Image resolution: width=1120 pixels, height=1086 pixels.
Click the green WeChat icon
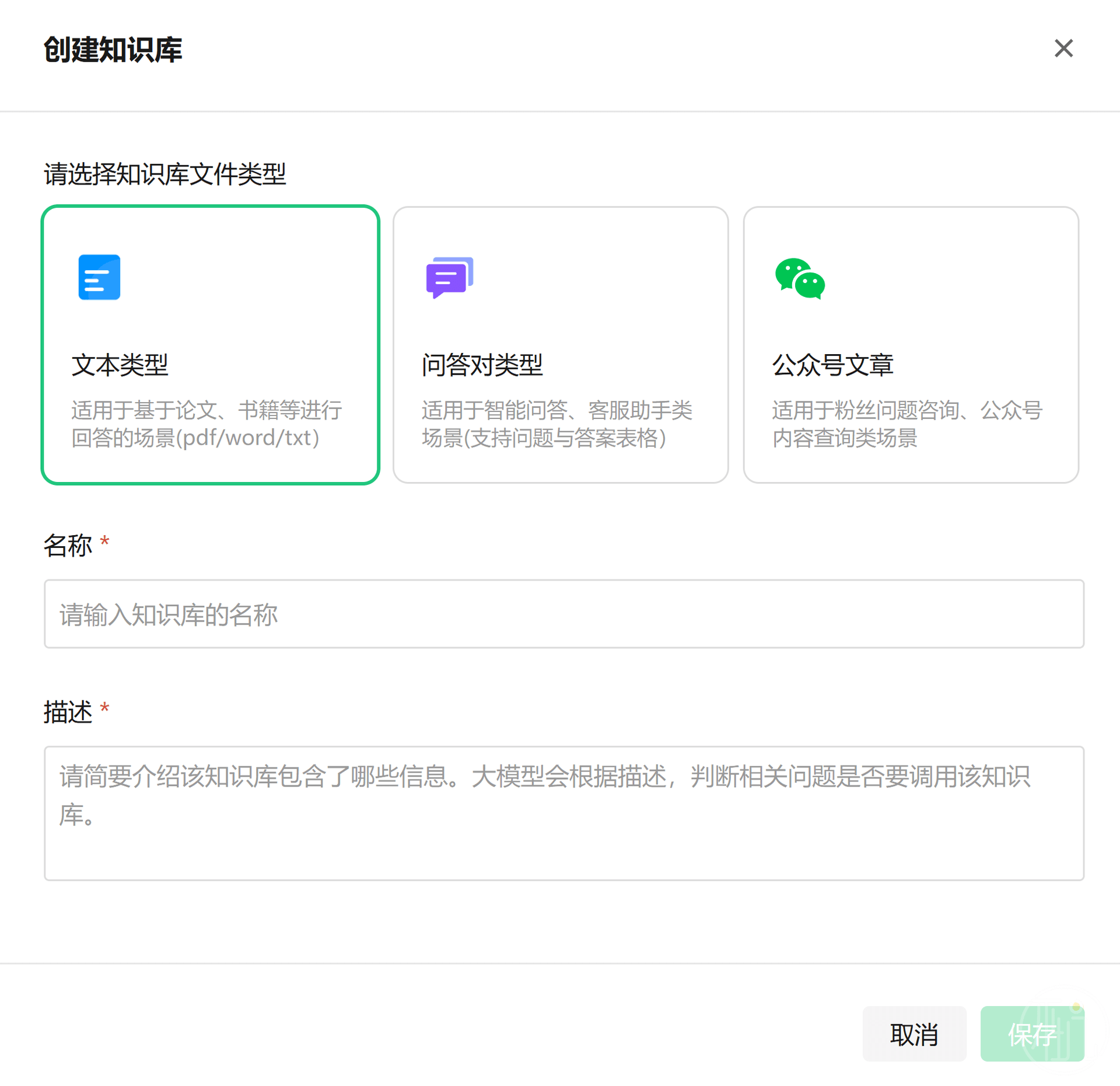coord(800,278)
